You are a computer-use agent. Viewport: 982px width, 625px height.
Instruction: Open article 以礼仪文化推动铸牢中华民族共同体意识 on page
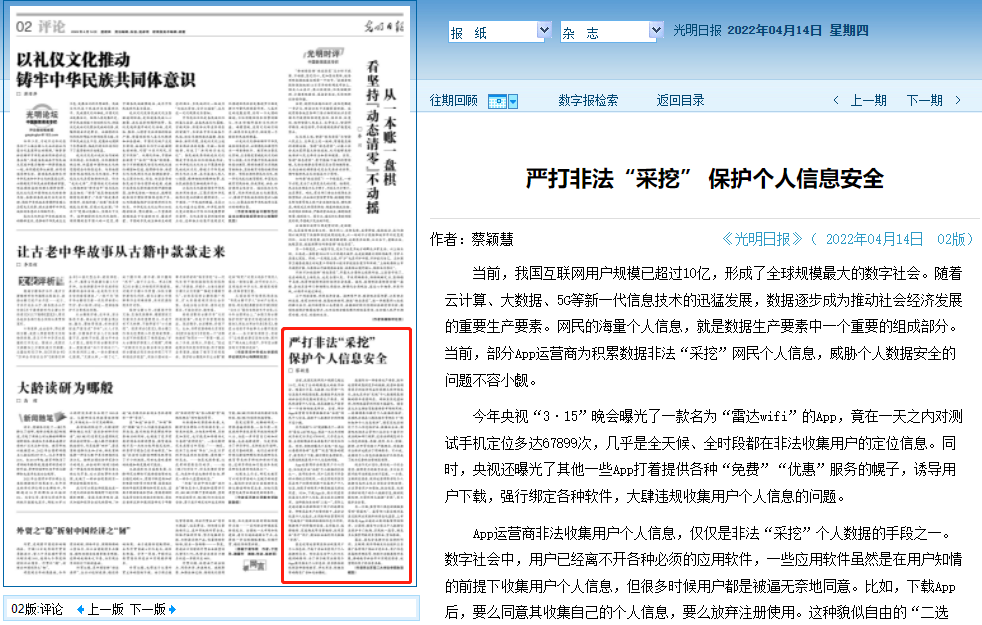[105, 69]
